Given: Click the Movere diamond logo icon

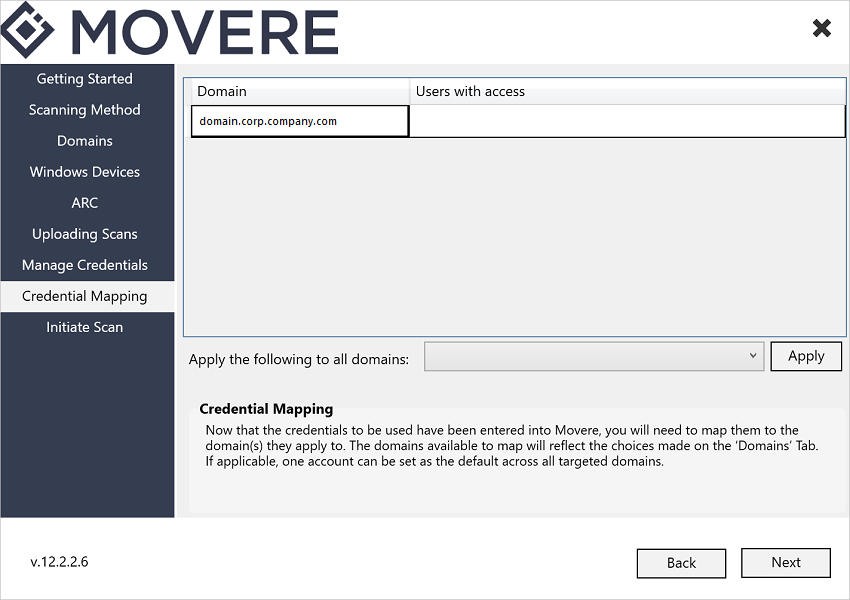Looking at the screenshot, I should (x=27, y=30).
